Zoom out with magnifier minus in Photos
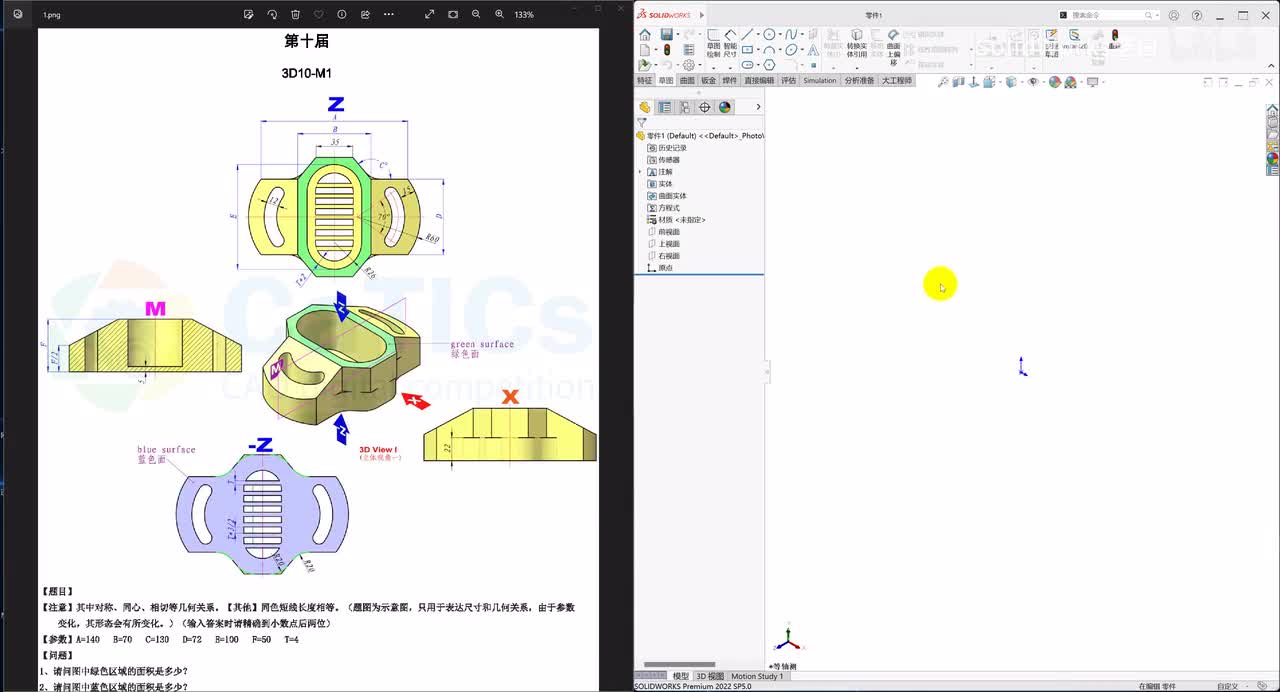The image size is (1280, 692). tap(476, 15)
